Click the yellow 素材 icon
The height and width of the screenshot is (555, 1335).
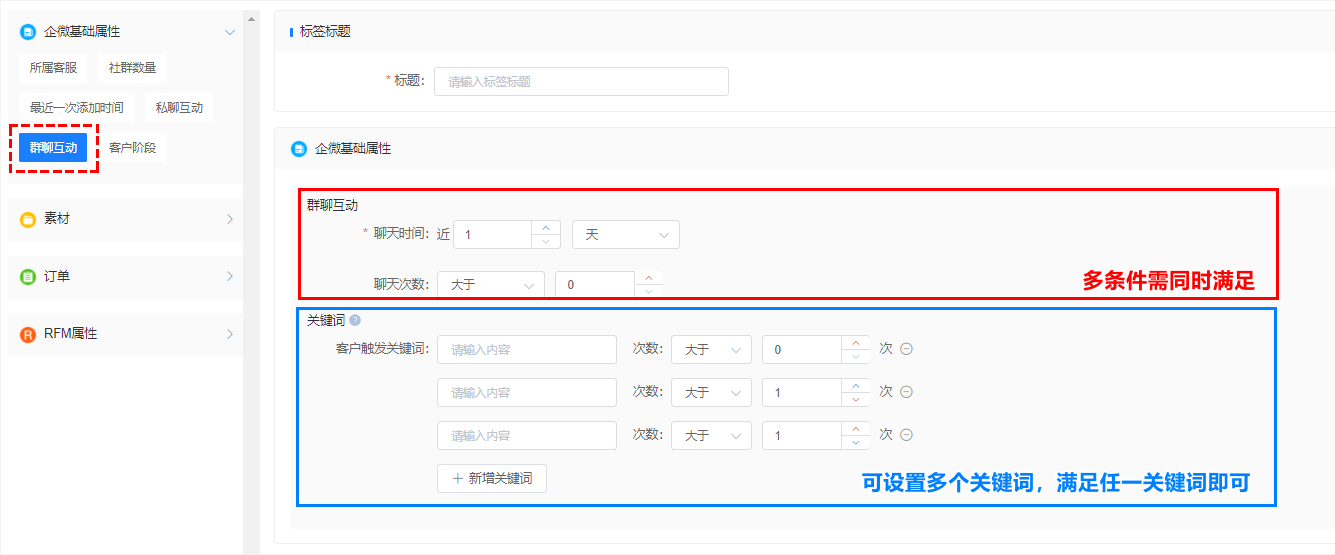click(28, 219)
